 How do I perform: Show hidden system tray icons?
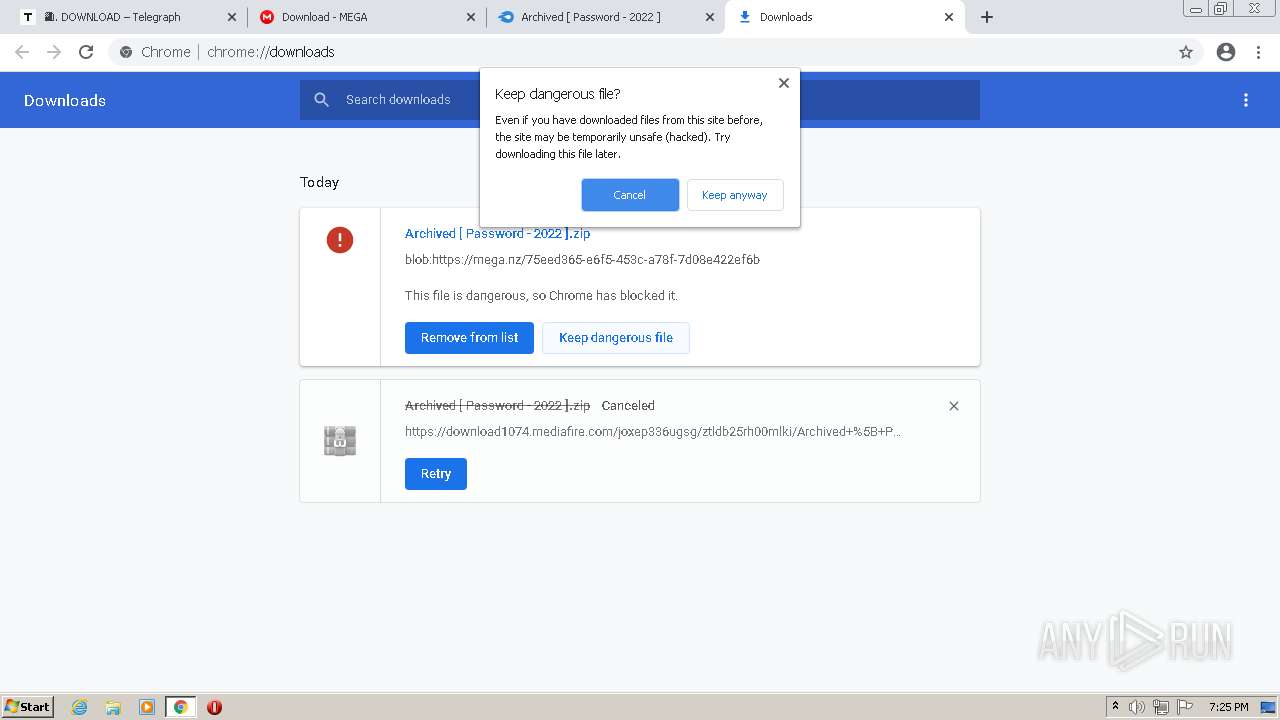point(1115,707)
